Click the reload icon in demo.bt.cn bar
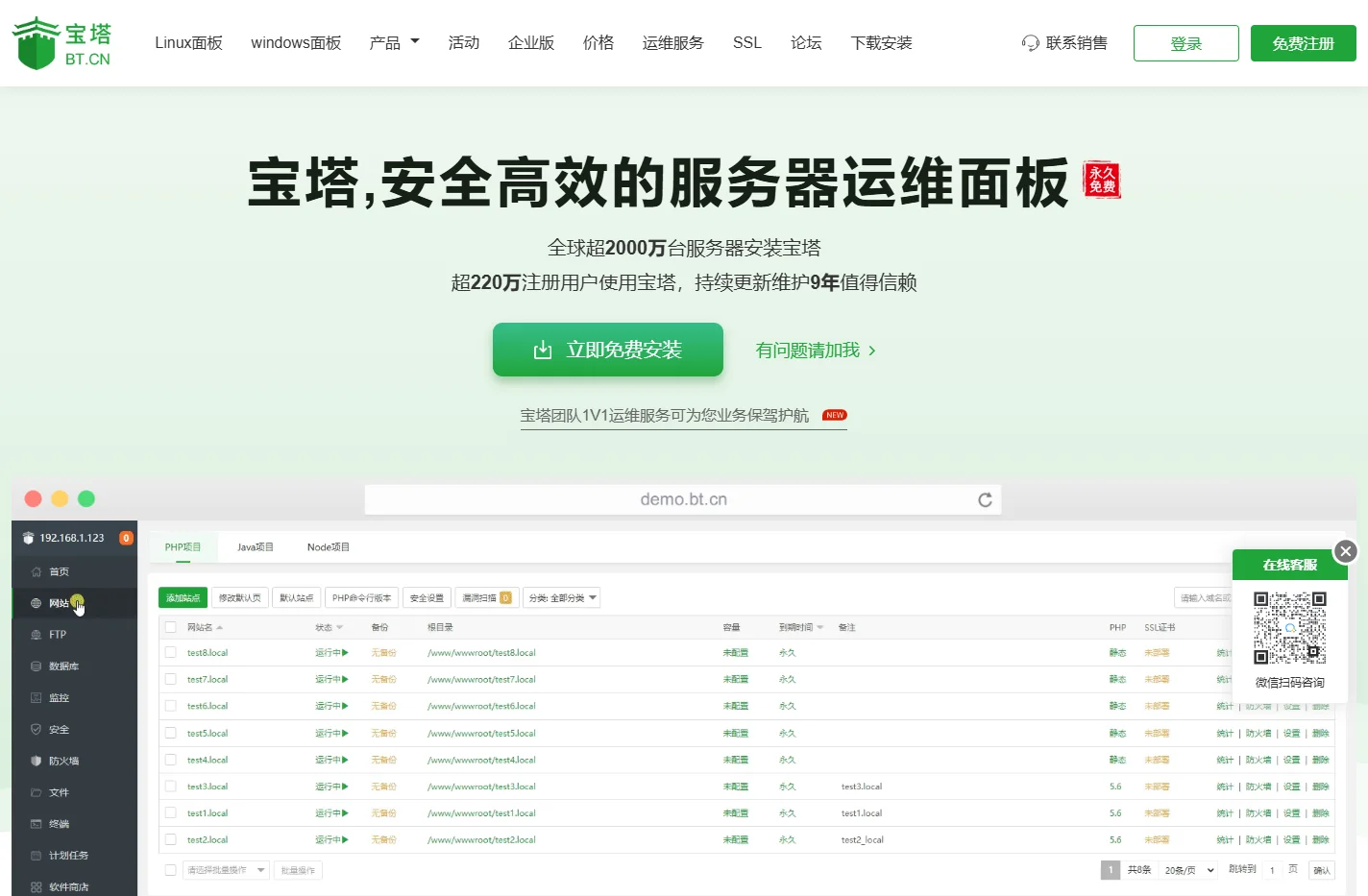This screenshot has width=1368, height=896. tap(985, 499)
